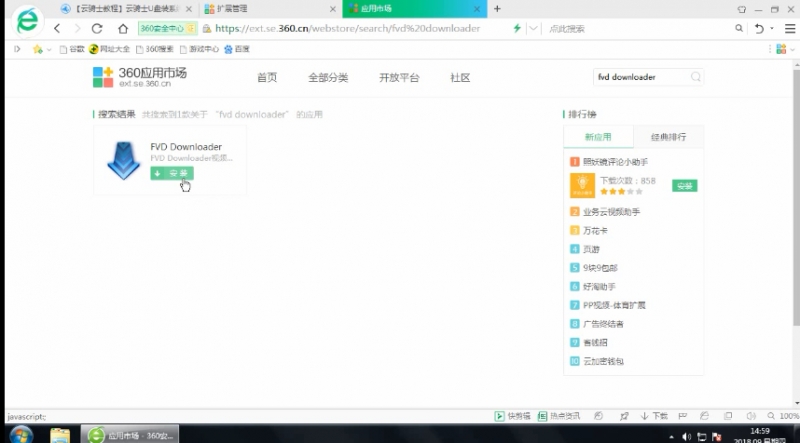Close the 应用市场 tab
Screen dimensions: 800x443
477,9
